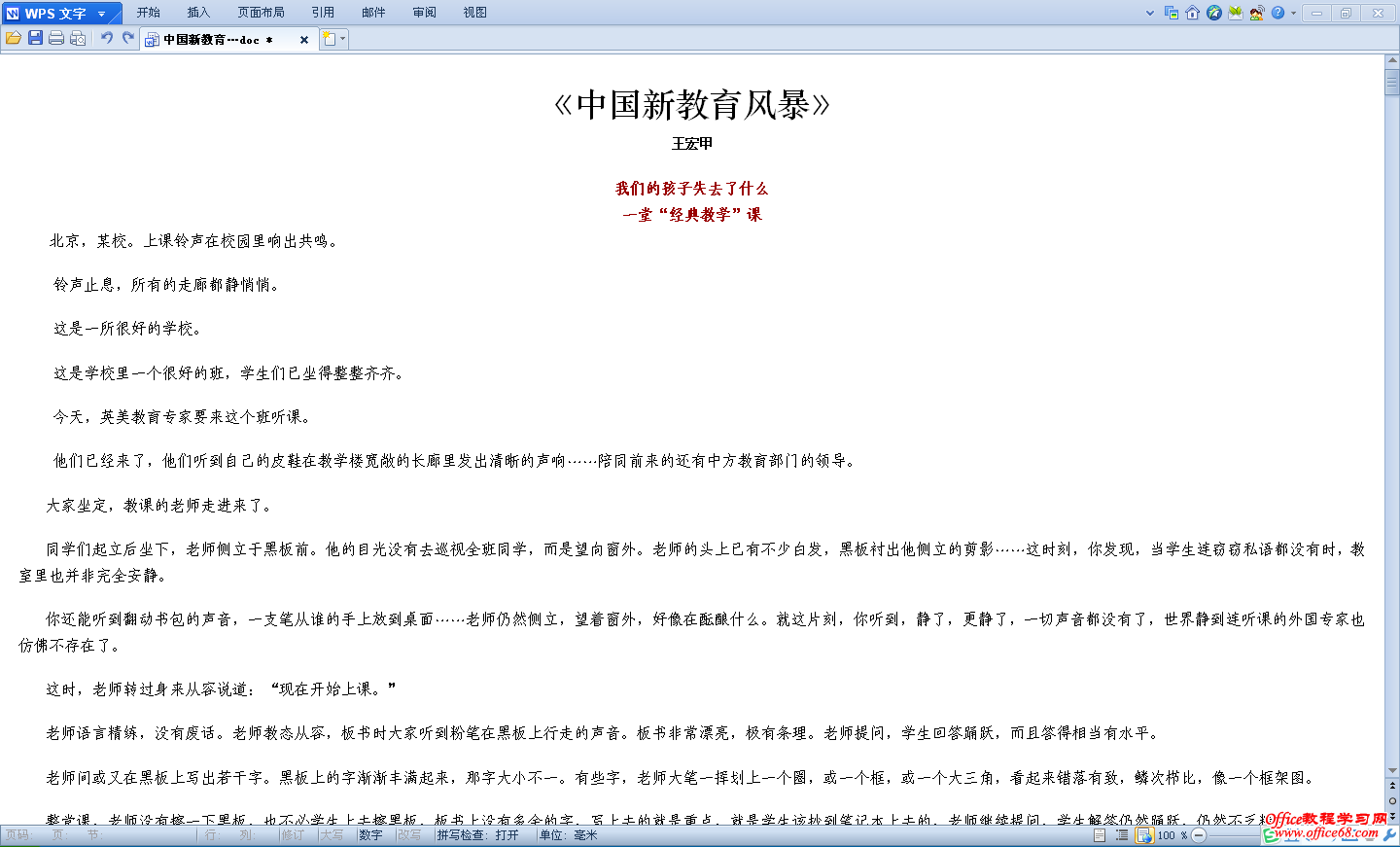Click the vertical scrollbar thumb

(1392, 80)
